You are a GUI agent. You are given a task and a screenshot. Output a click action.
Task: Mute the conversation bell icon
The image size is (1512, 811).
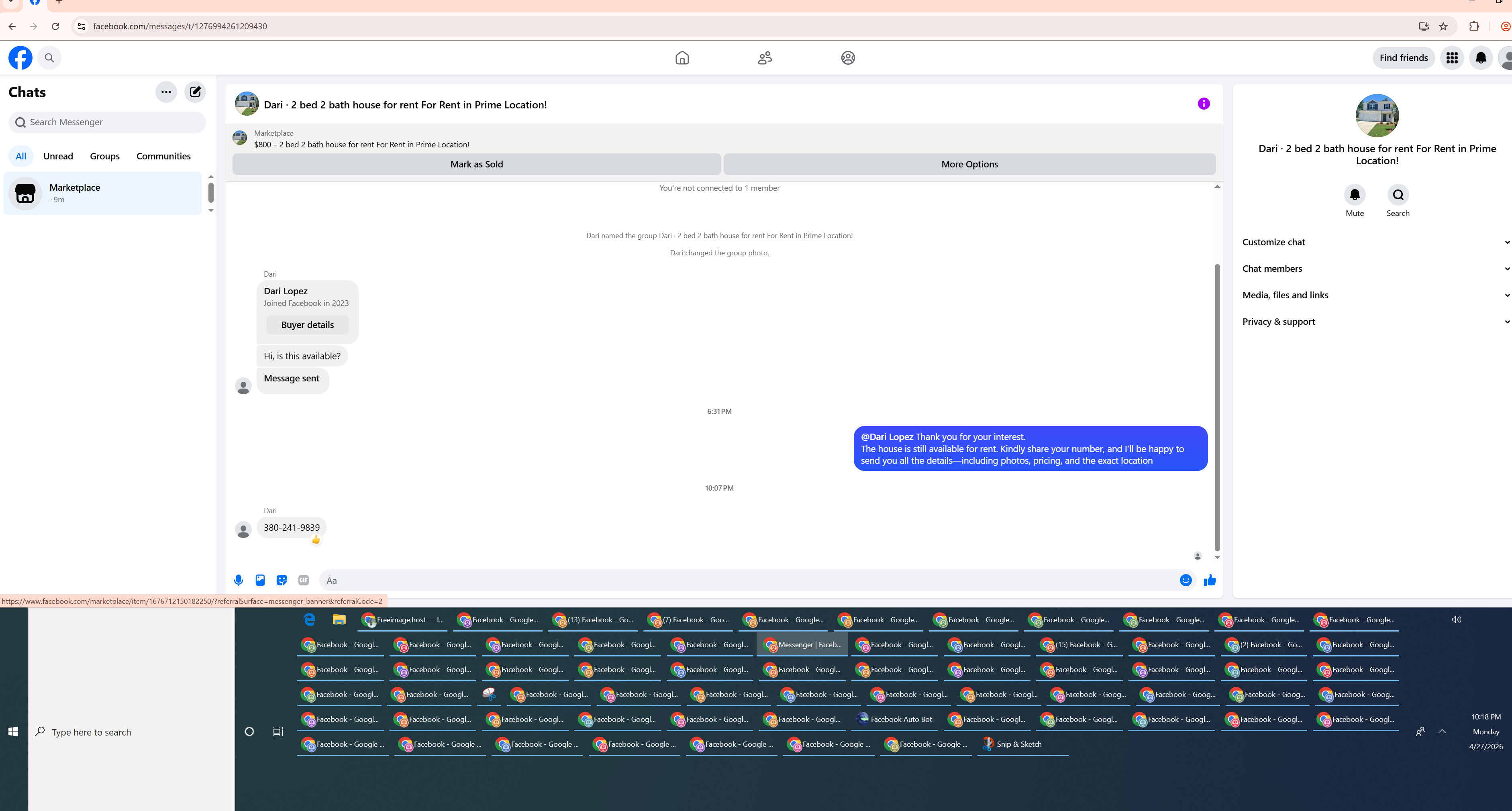1355,194
